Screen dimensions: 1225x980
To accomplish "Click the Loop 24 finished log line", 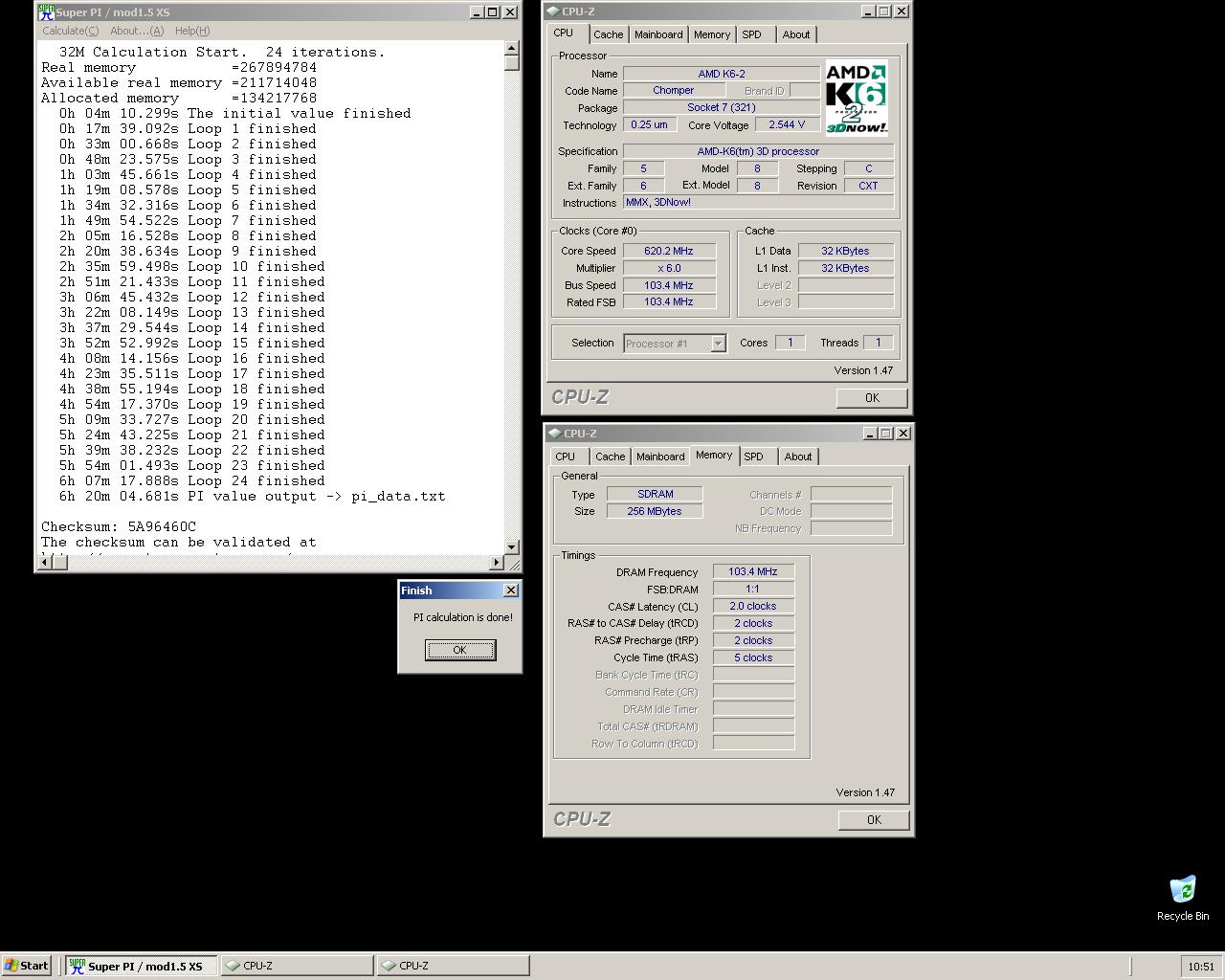I will (191, 480).
